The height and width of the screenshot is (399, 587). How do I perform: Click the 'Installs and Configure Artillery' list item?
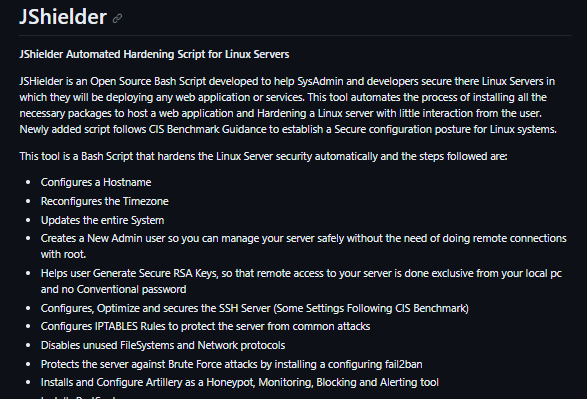tap(240, 383)
